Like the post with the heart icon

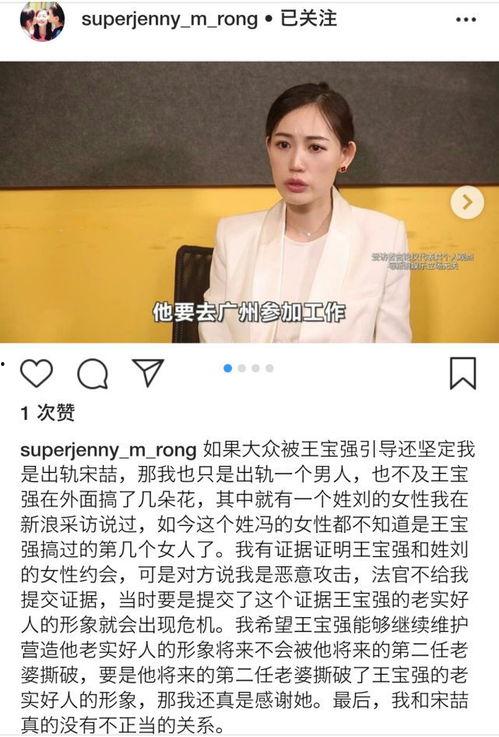tap(36, 373)
